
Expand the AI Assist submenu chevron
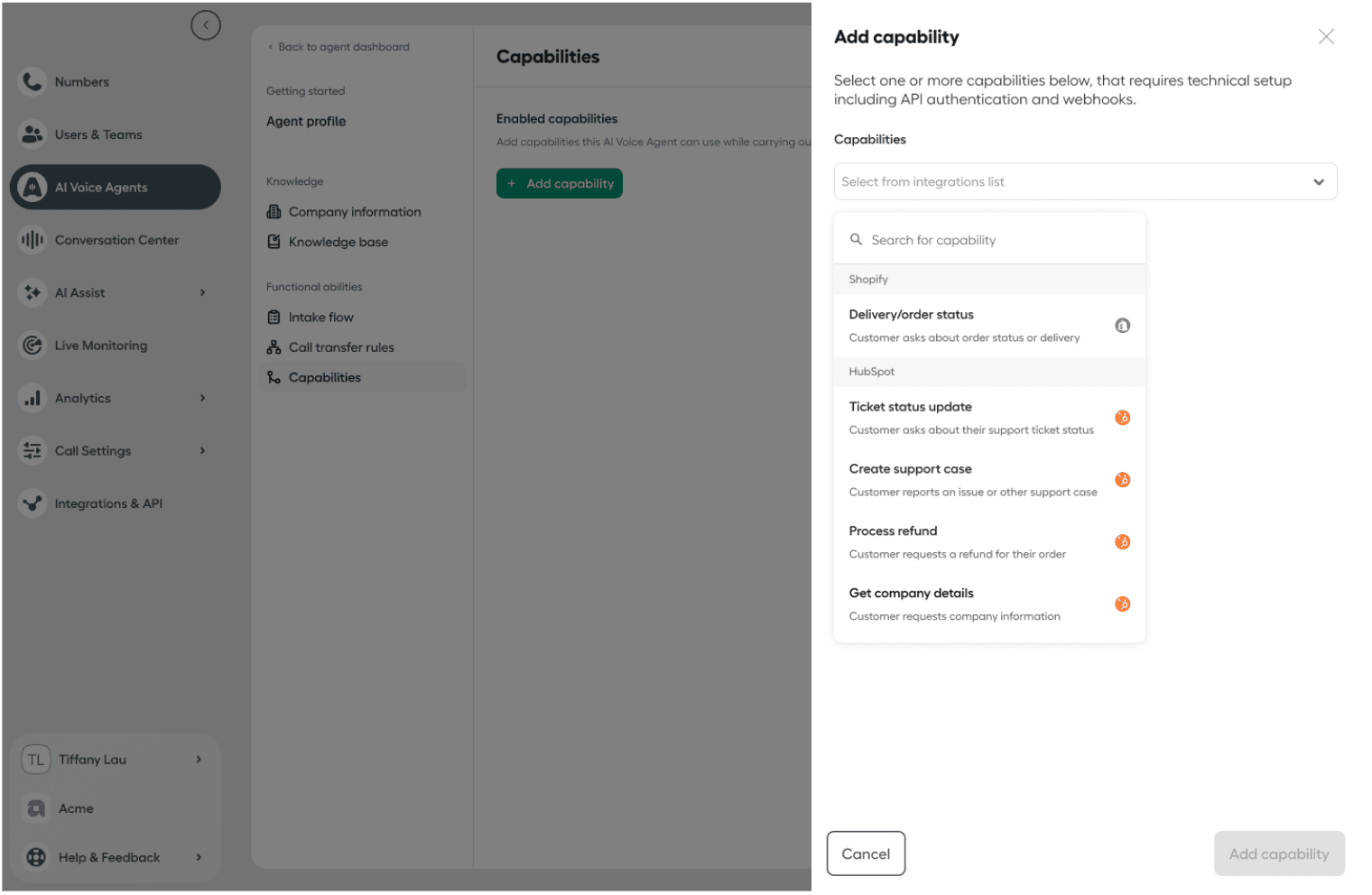tap(202, 292)
